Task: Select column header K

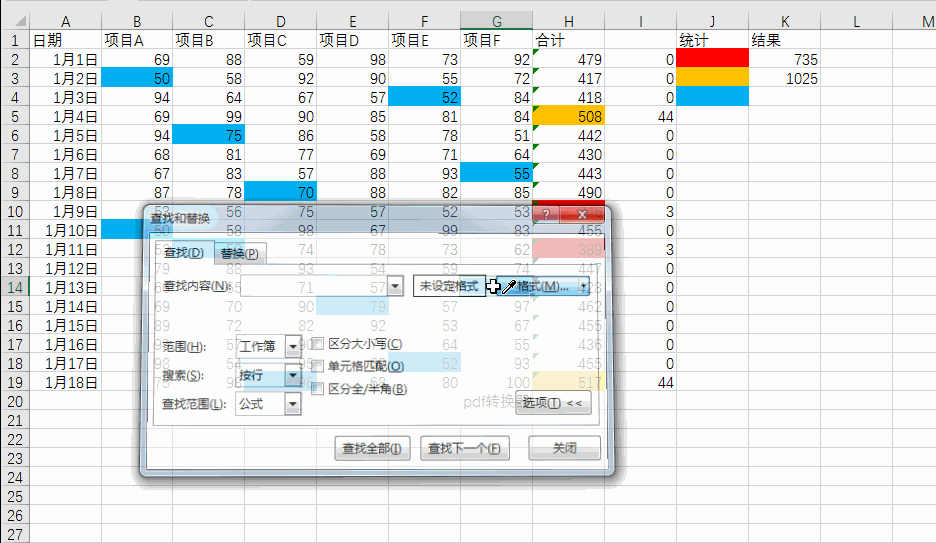Action: tap(784, 21)
